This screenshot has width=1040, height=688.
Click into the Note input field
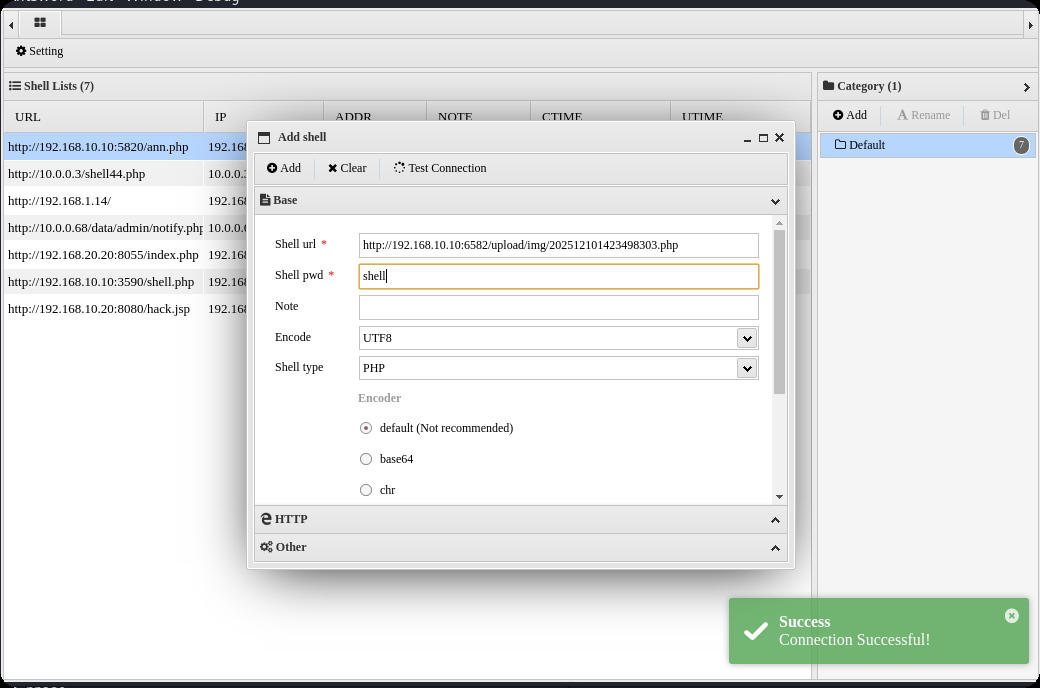point(558,307)
